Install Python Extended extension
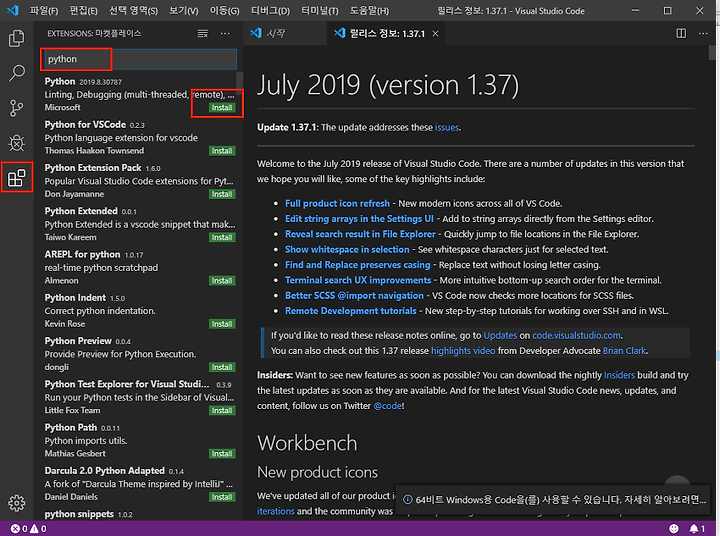Viewport: 720px width, 536px height. pos(222,237)
